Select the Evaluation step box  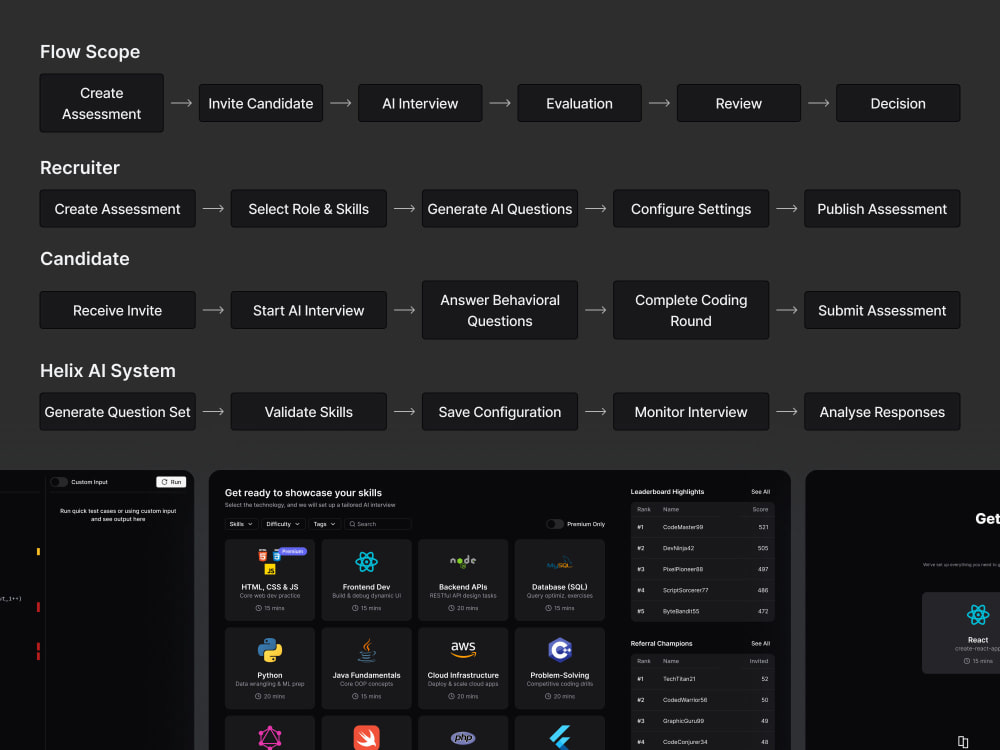point(580,103)
